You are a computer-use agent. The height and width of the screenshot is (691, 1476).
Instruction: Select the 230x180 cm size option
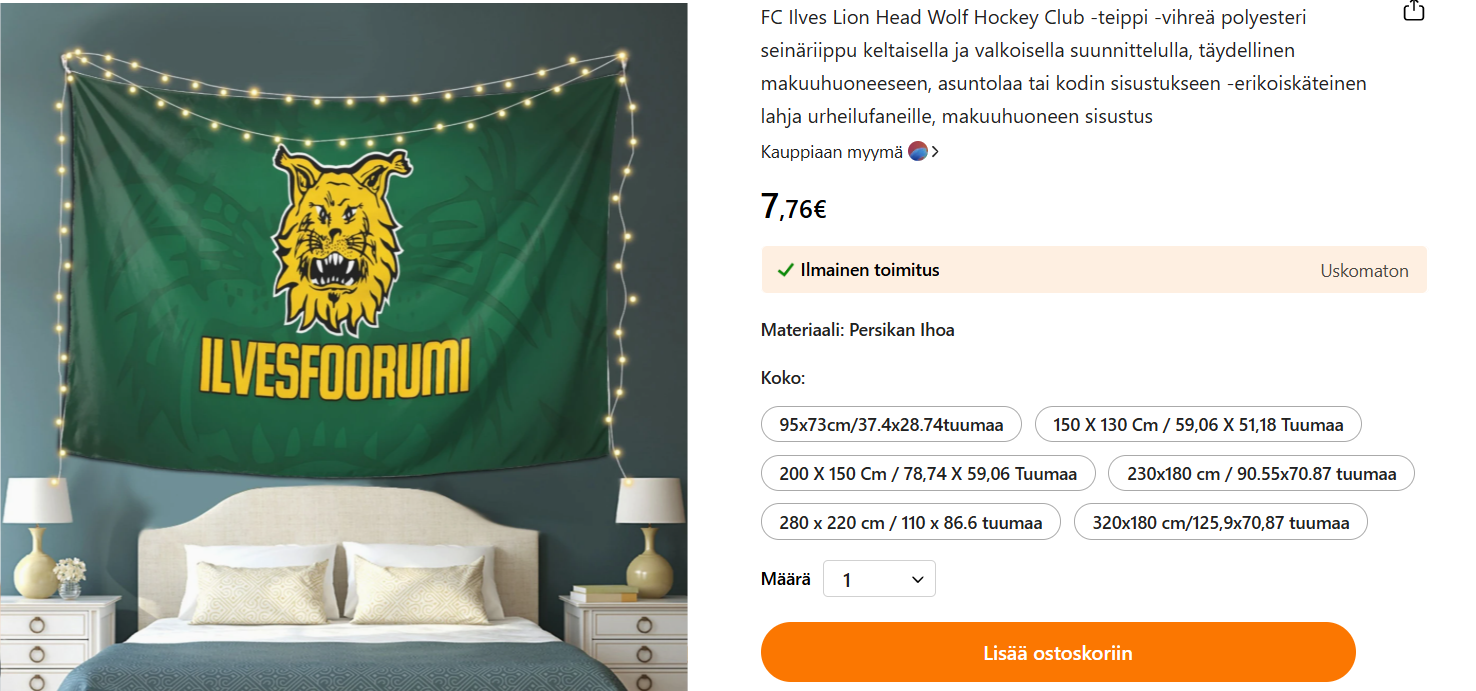(x=1261, y=473)
